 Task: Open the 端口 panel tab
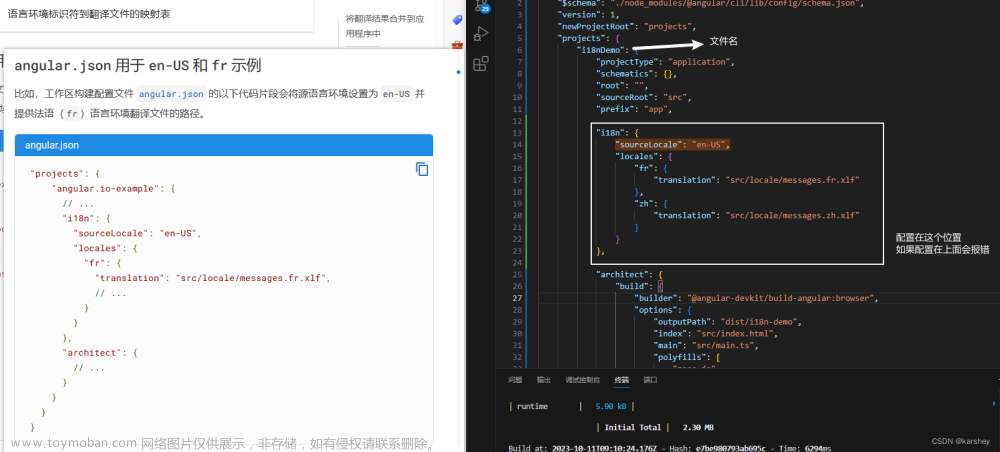(650, 380)
